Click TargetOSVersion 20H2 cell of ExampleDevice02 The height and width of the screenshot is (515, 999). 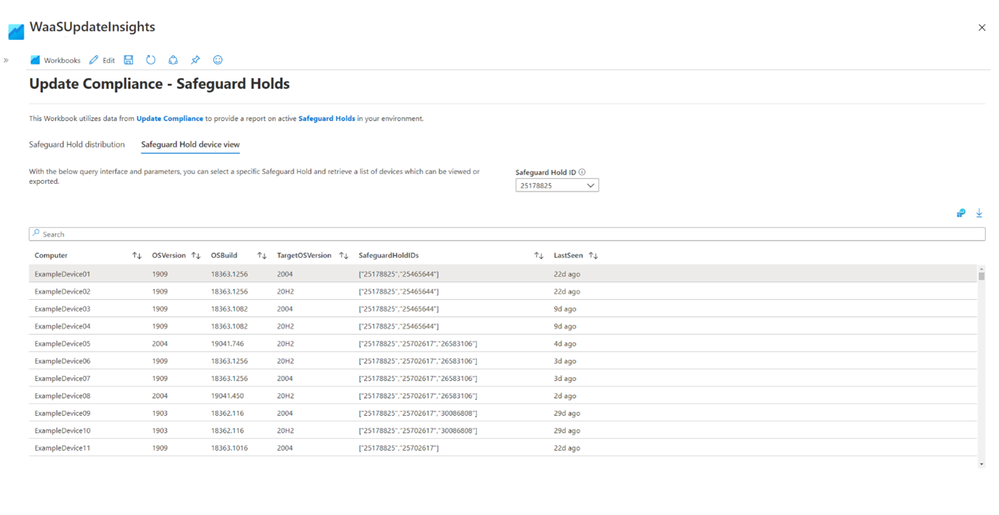click(x=285, y=291)
